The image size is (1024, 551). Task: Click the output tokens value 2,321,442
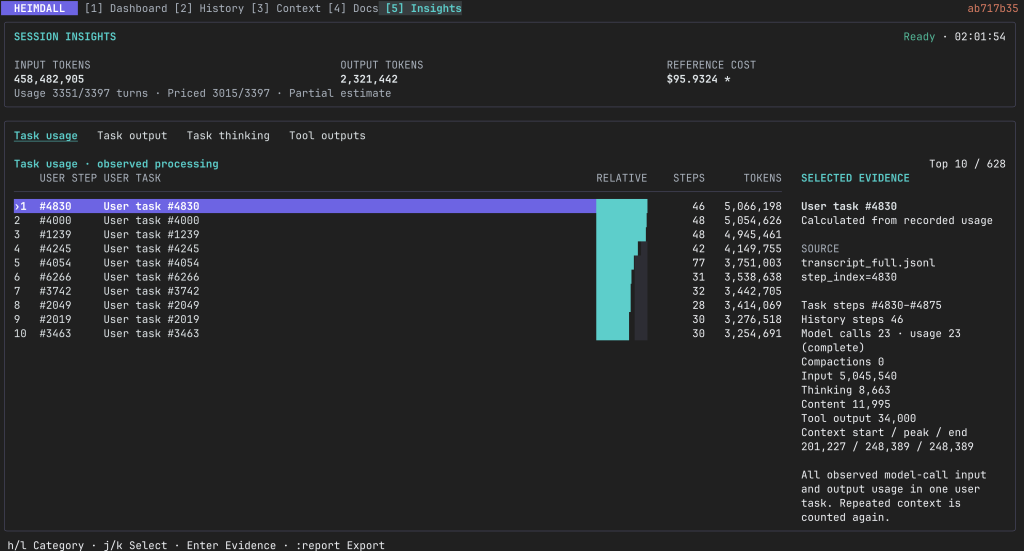(369, 79)
